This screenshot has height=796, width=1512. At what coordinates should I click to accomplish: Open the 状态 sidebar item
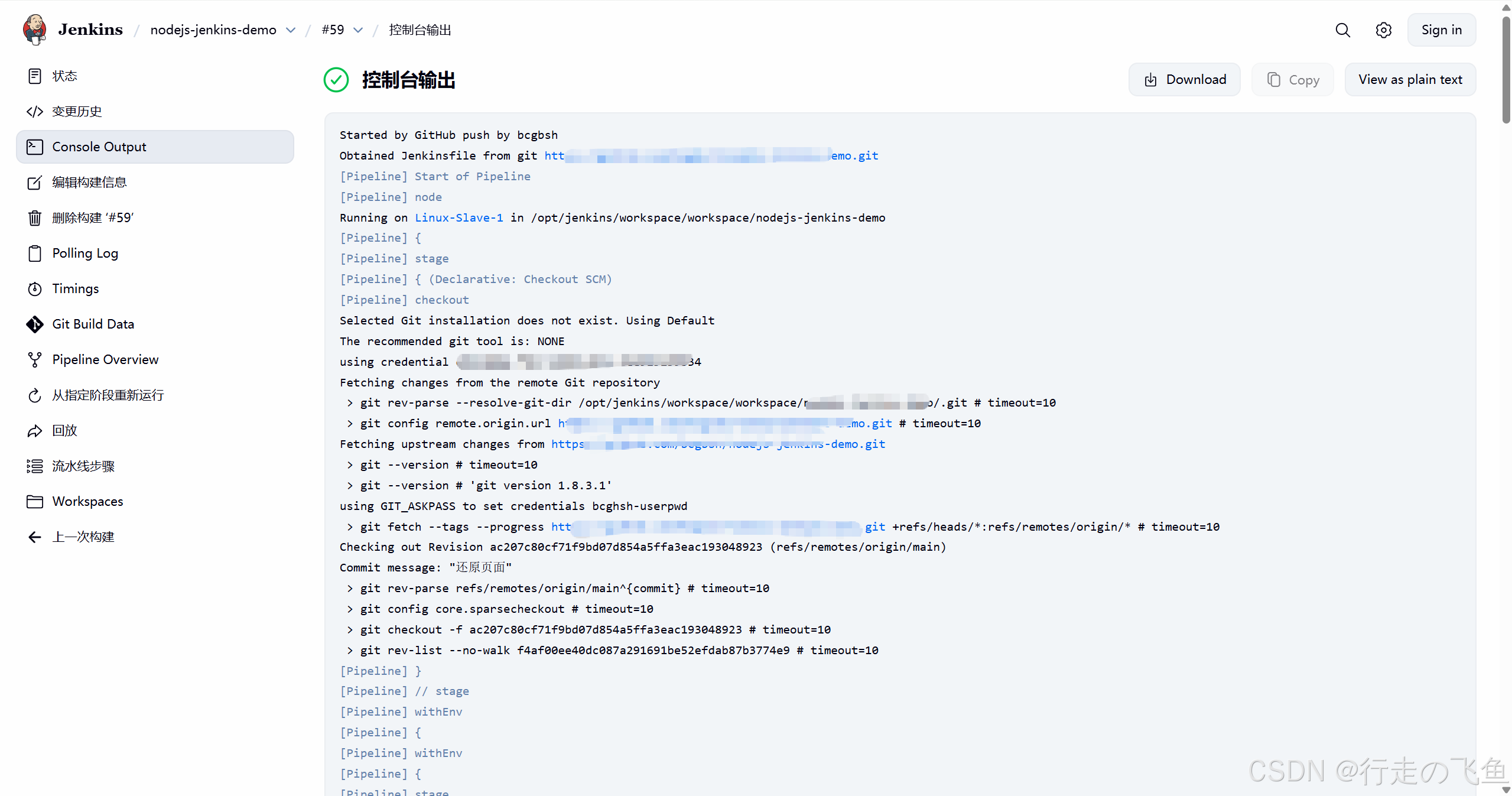[x=155, y=76]
